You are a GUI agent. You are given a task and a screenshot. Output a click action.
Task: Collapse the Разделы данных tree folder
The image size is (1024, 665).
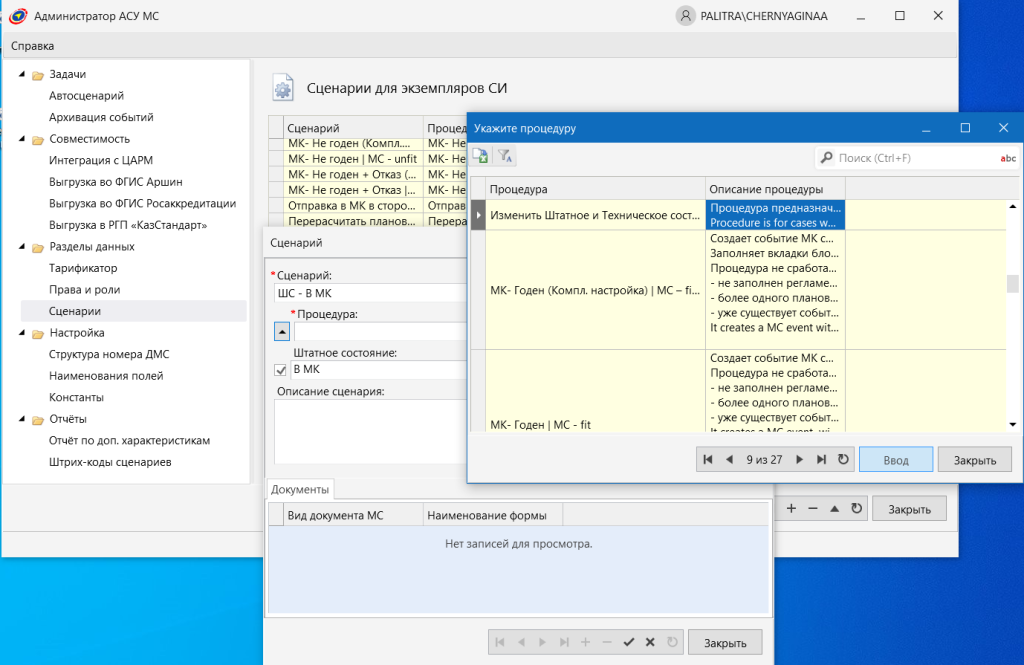tap(22, 246)
